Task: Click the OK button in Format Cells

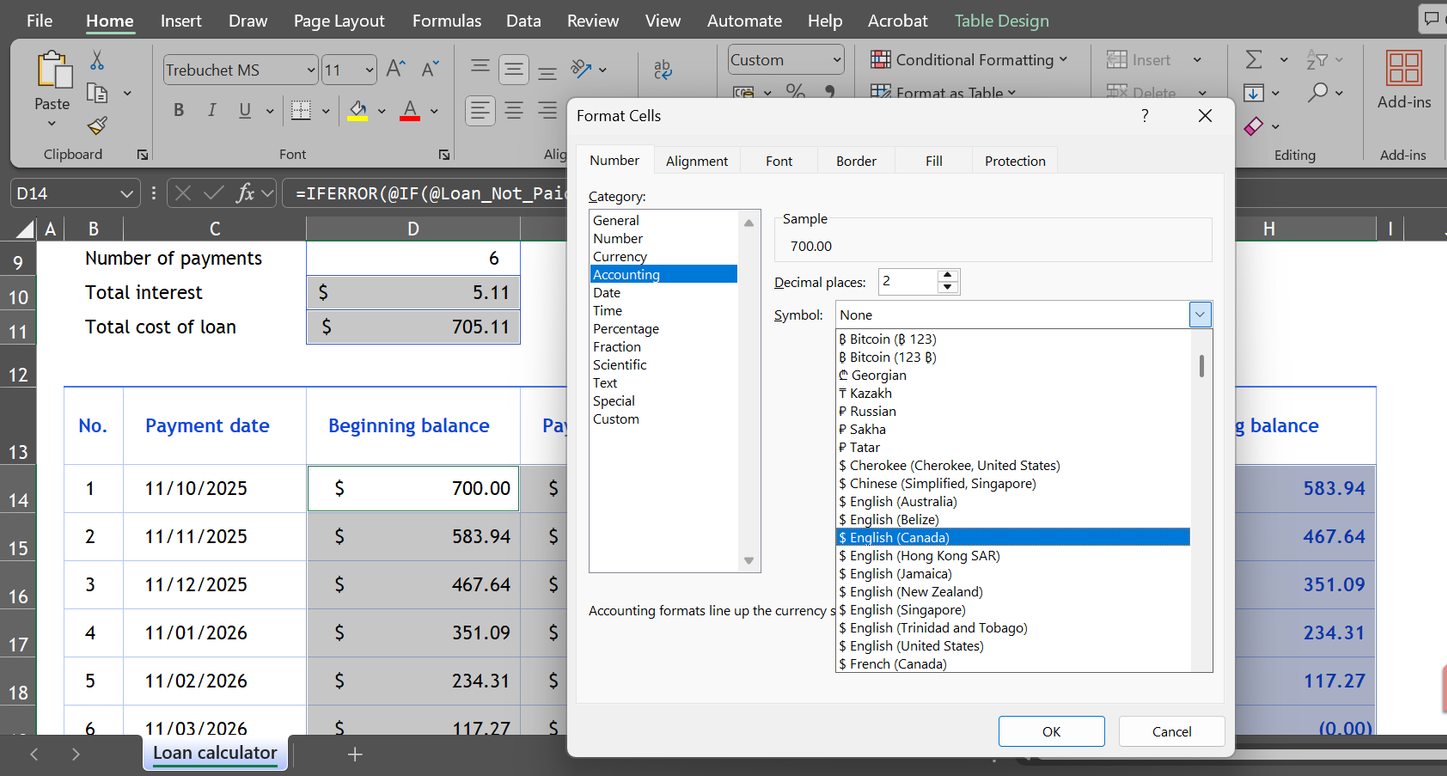Action: pos(1051,731)
